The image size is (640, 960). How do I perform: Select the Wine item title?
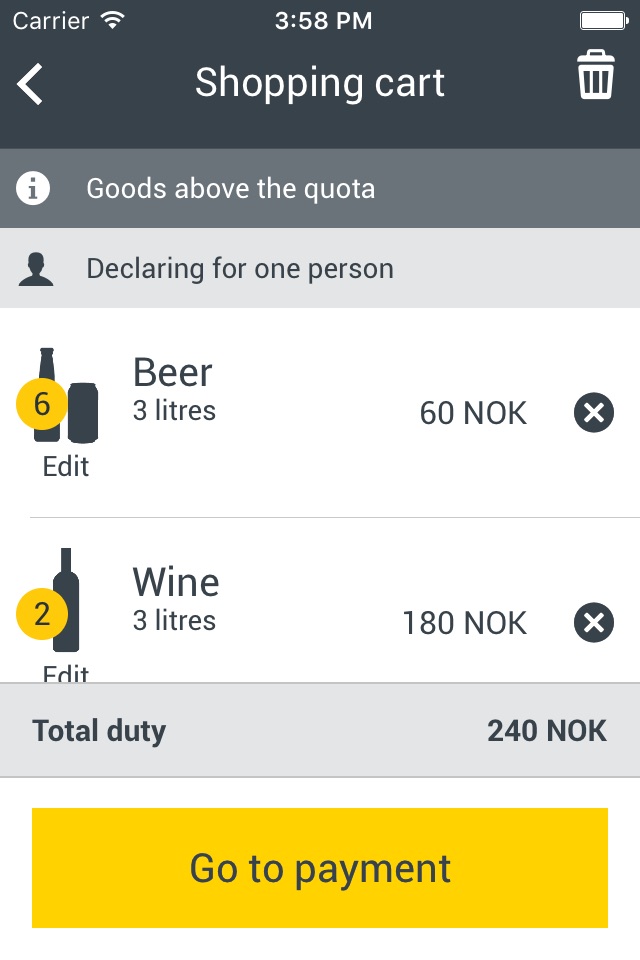pos(176,582)
